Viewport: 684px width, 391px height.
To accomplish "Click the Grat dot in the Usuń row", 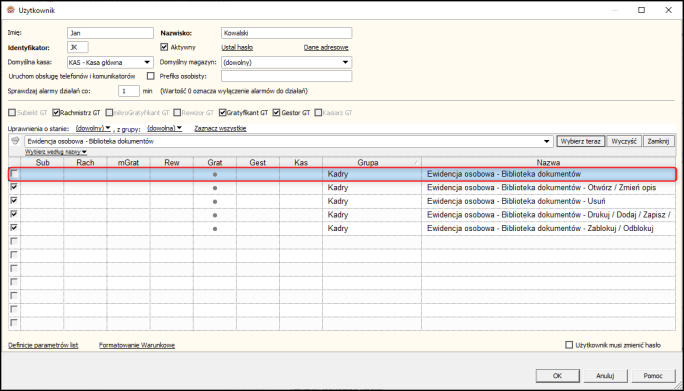I will point(215,202).
